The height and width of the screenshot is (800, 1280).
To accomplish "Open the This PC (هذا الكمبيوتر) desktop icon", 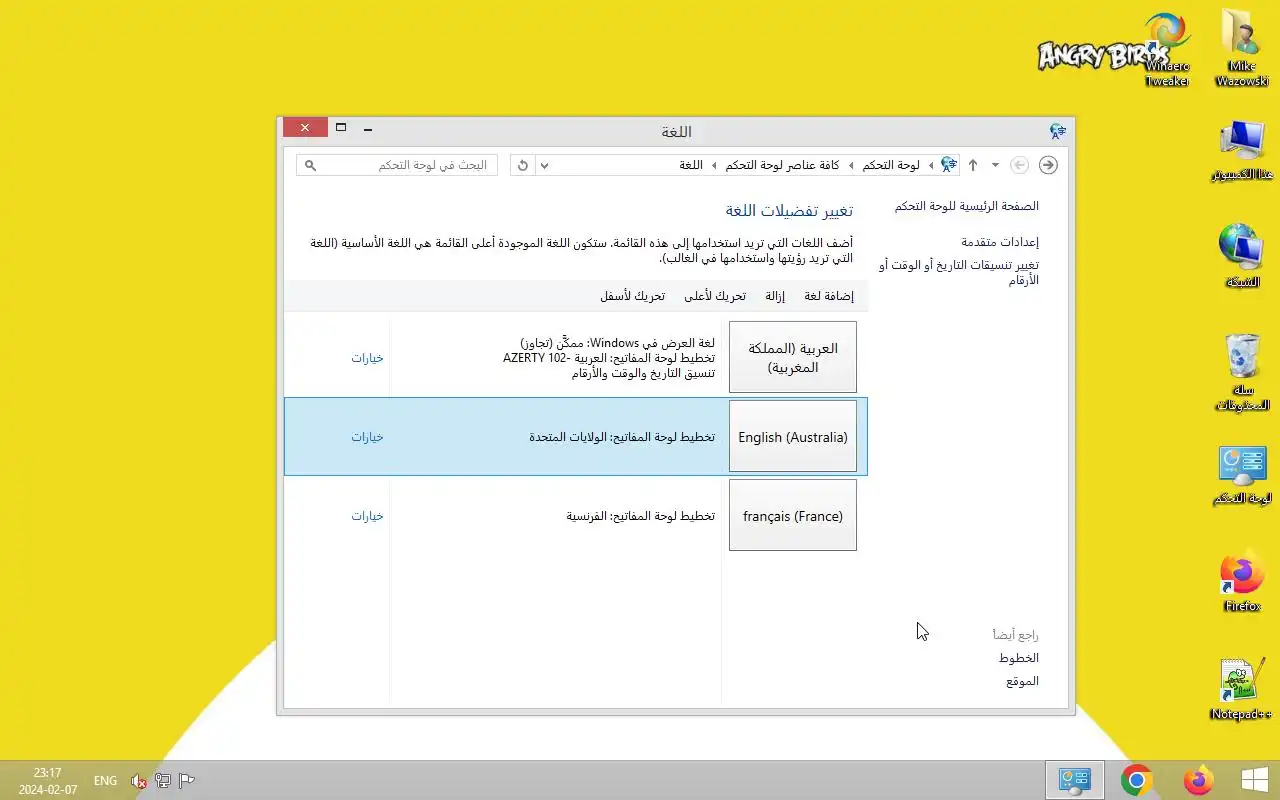I will [1242, 152].
